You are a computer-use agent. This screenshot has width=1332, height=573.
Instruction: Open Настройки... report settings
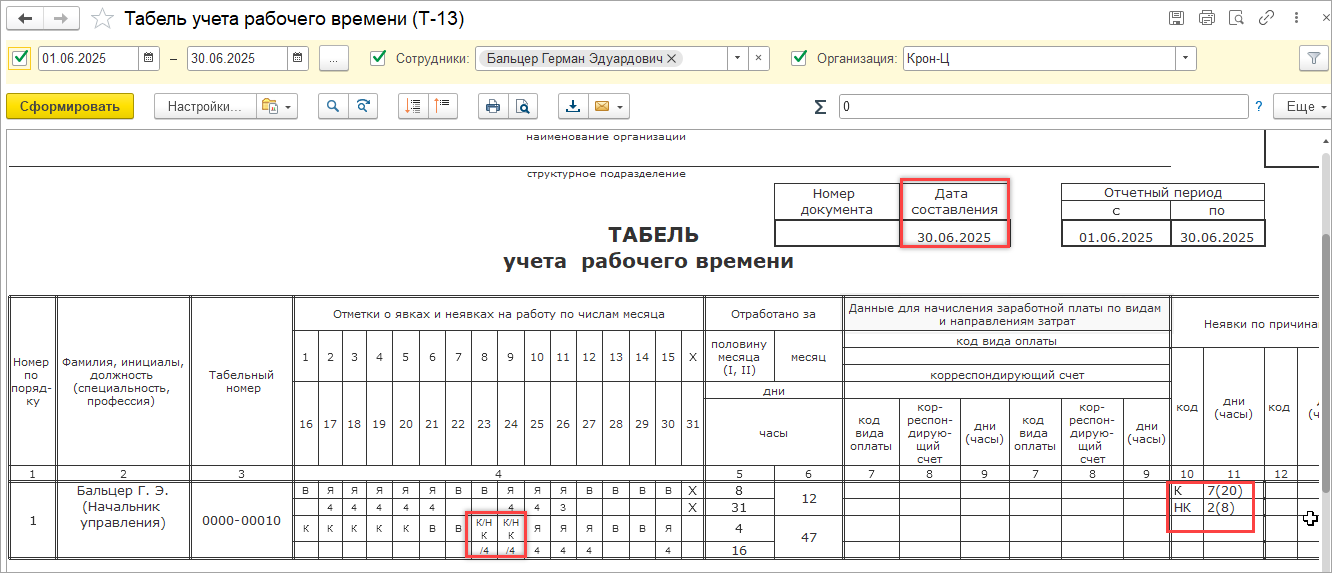204,106
